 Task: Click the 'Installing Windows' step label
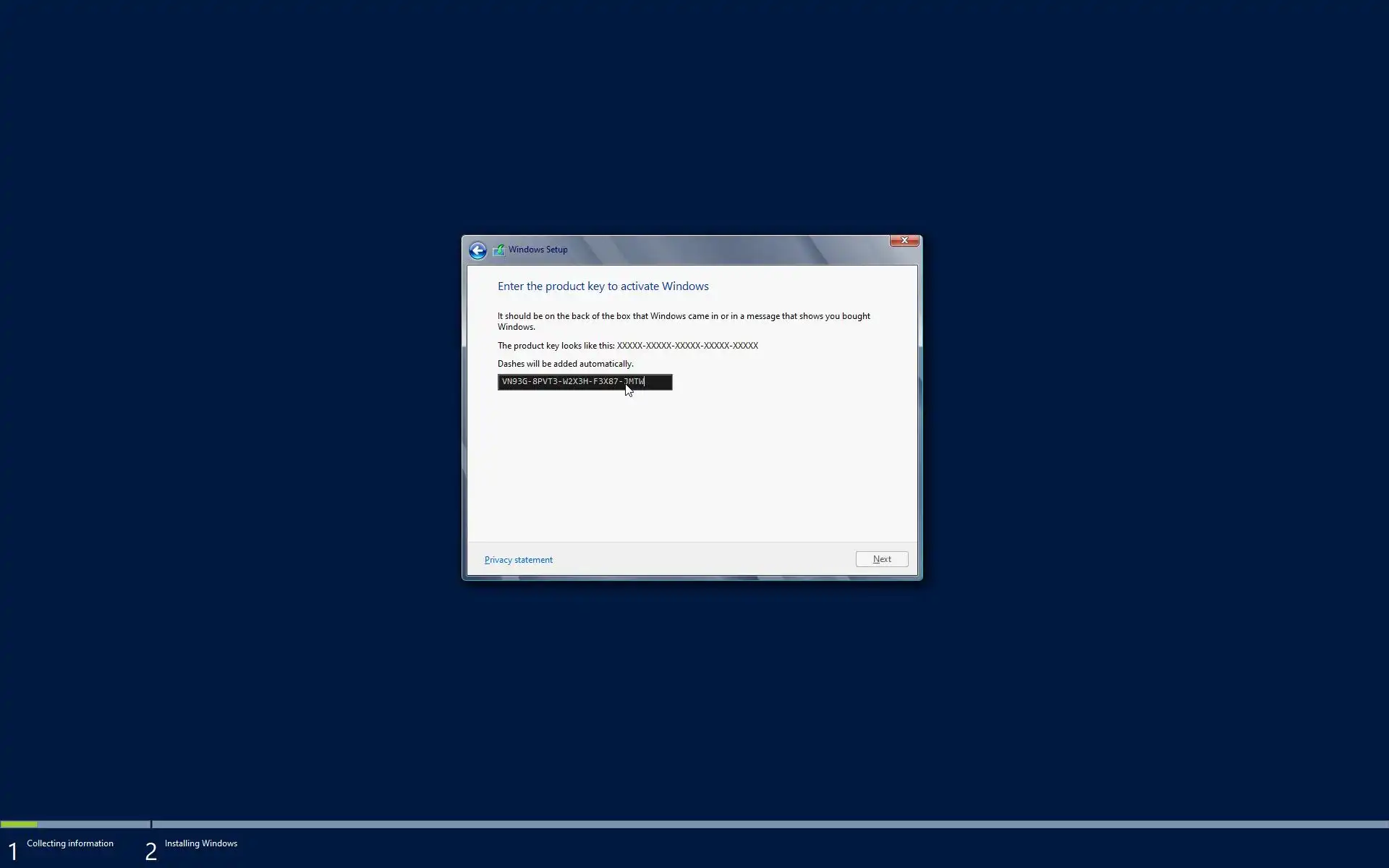tap(200, 843)
